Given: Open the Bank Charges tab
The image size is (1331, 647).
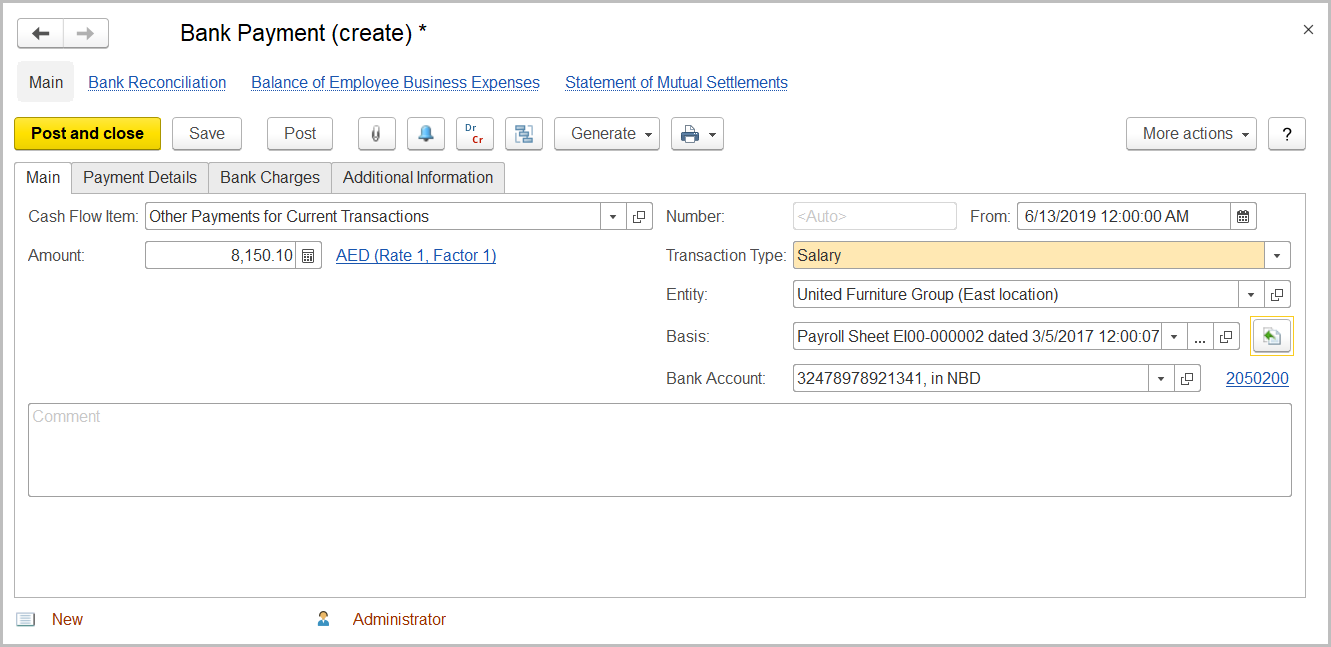Looking at the screenshot, I should tap(269, 177).
